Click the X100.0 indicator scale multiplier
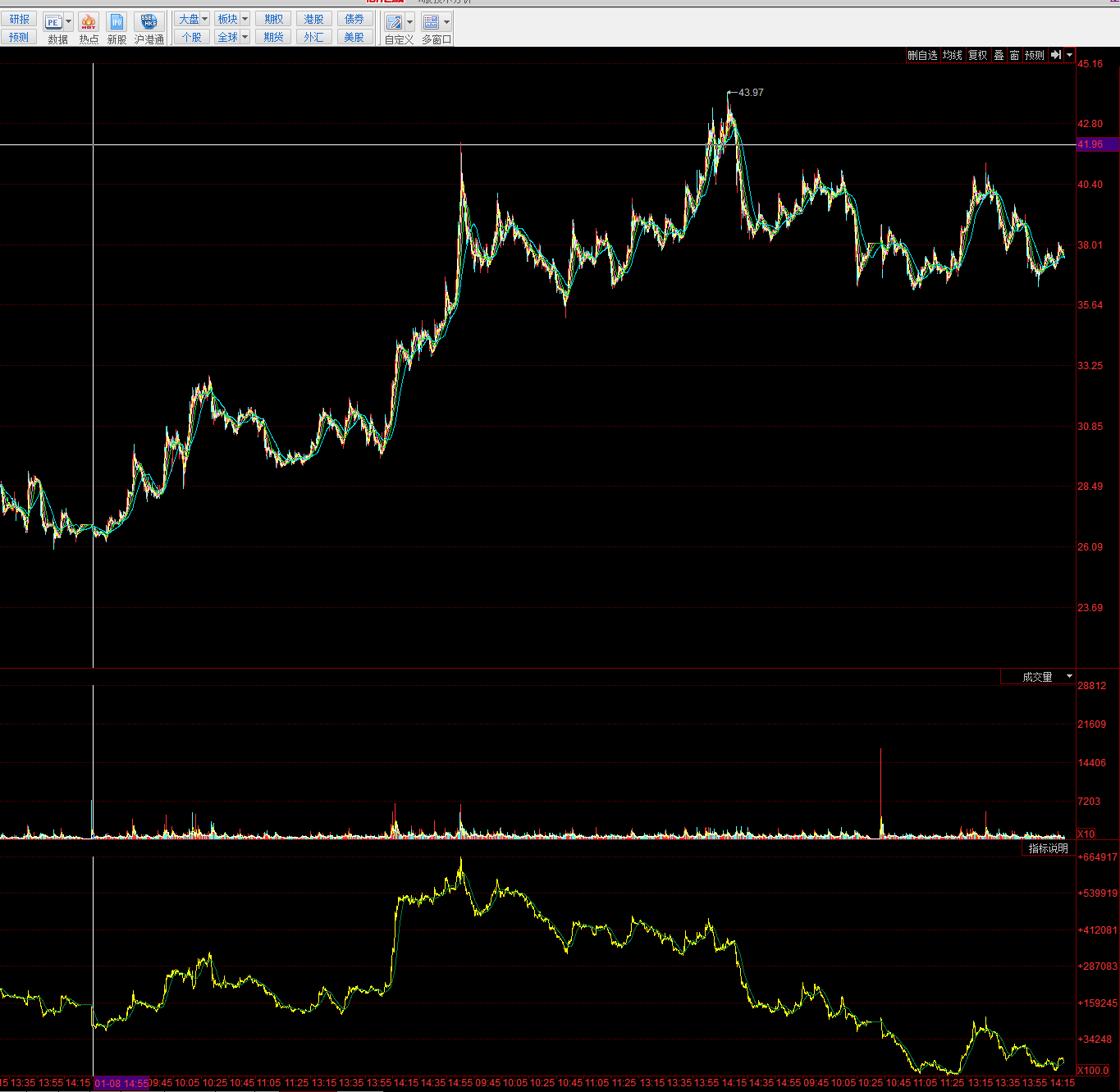 tap(1093, 1070)
